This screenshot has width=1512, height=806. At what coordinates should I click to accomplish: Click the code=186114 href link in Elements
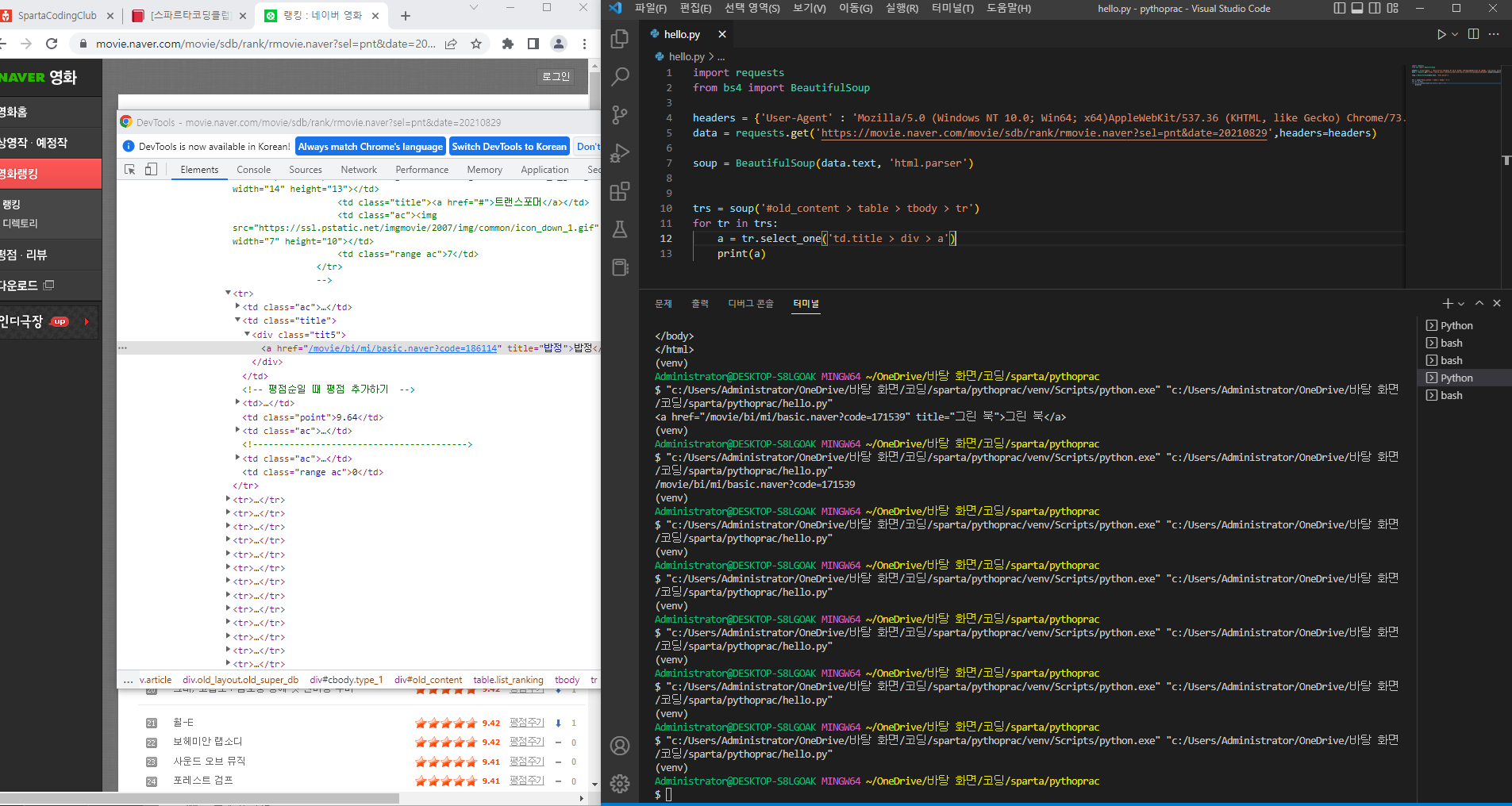(404, 348)
